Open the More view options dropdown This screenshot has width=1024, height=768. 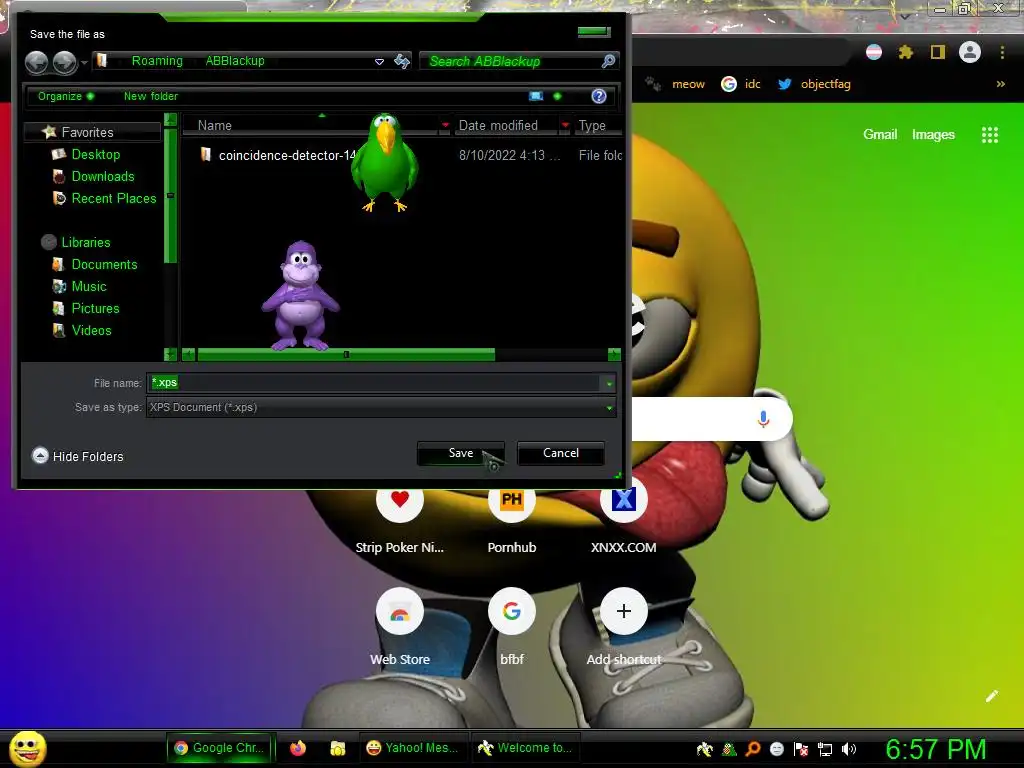pyautogui.click(x=557, y=96)
